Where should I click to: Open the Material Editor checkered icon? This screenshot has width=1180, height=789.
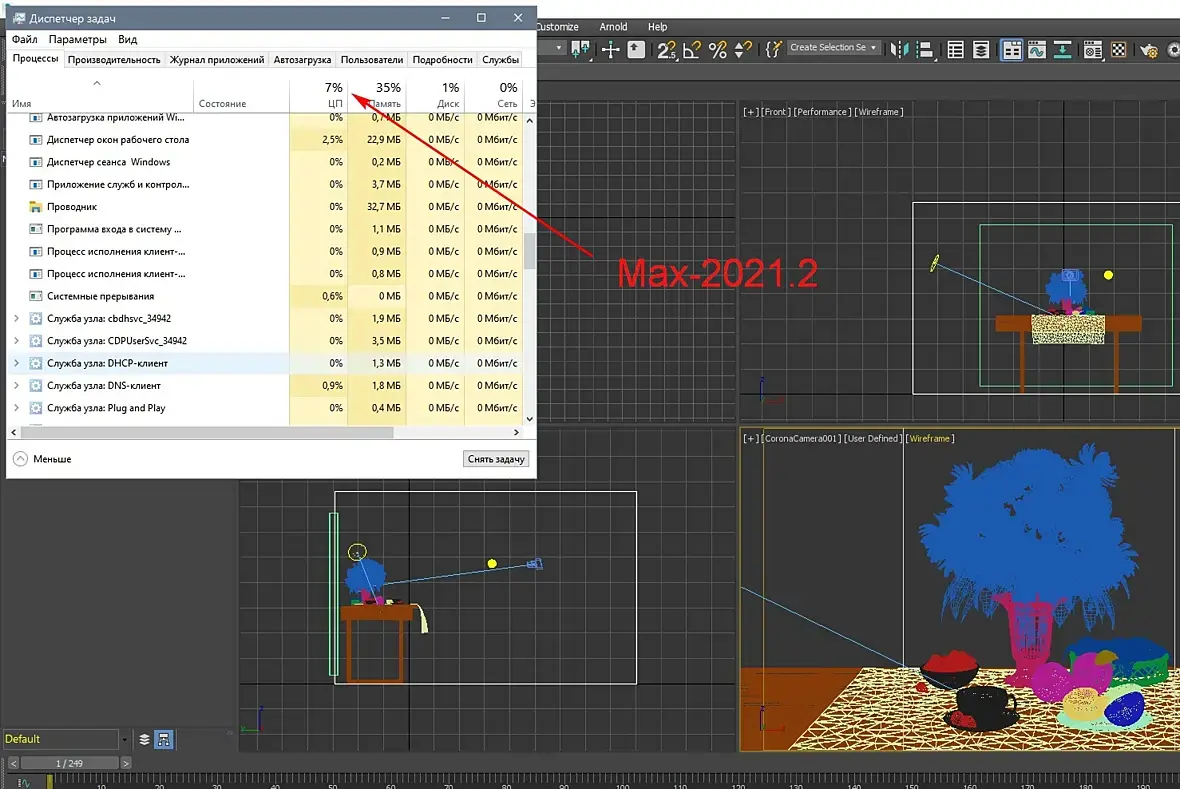1118,49
